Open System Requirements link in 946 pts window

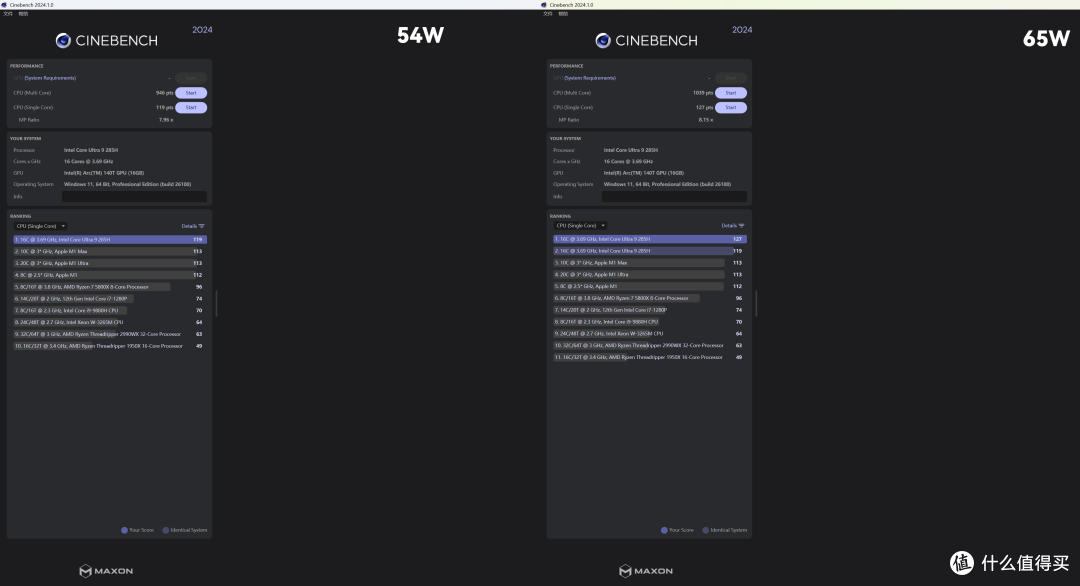click(x=50, y=78)
